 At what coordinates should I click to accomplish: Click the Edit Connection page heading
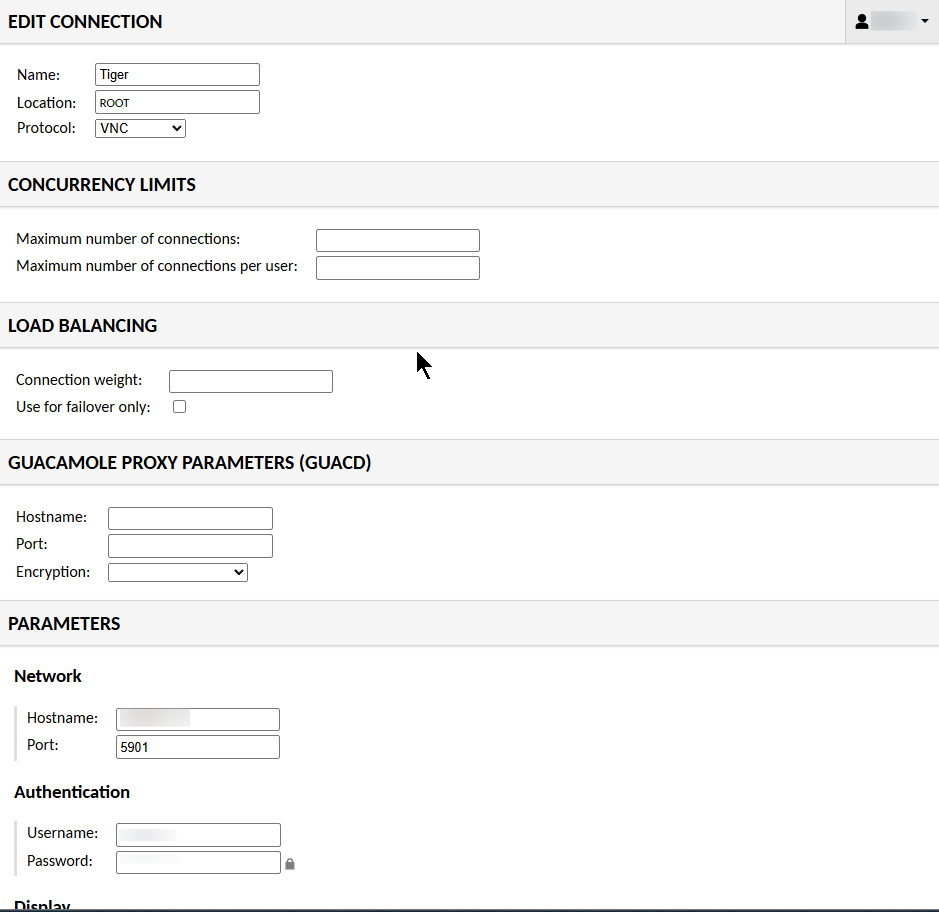pos(85,22)
